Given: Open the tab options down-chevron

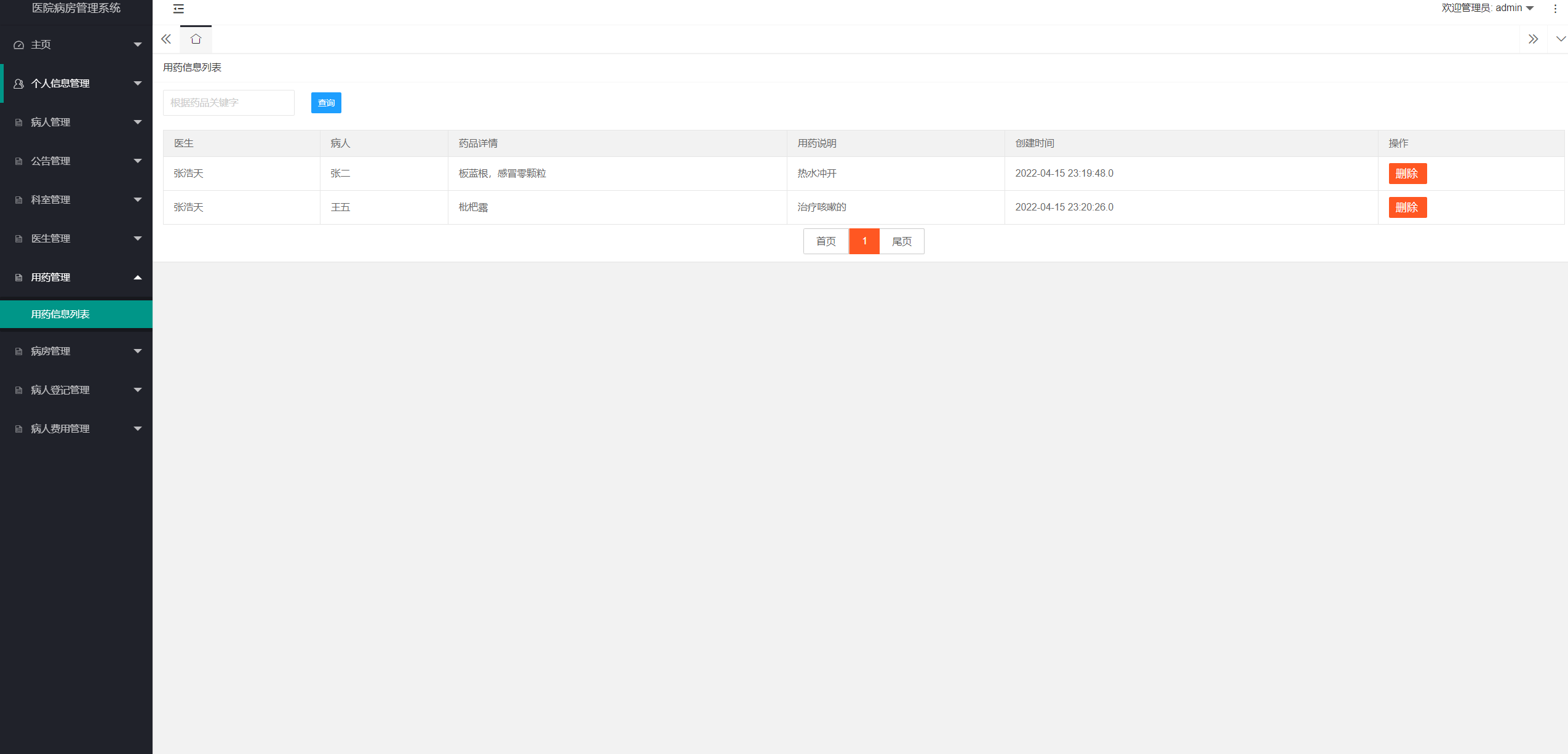Looking at the screenshot, I should 1561,39.
